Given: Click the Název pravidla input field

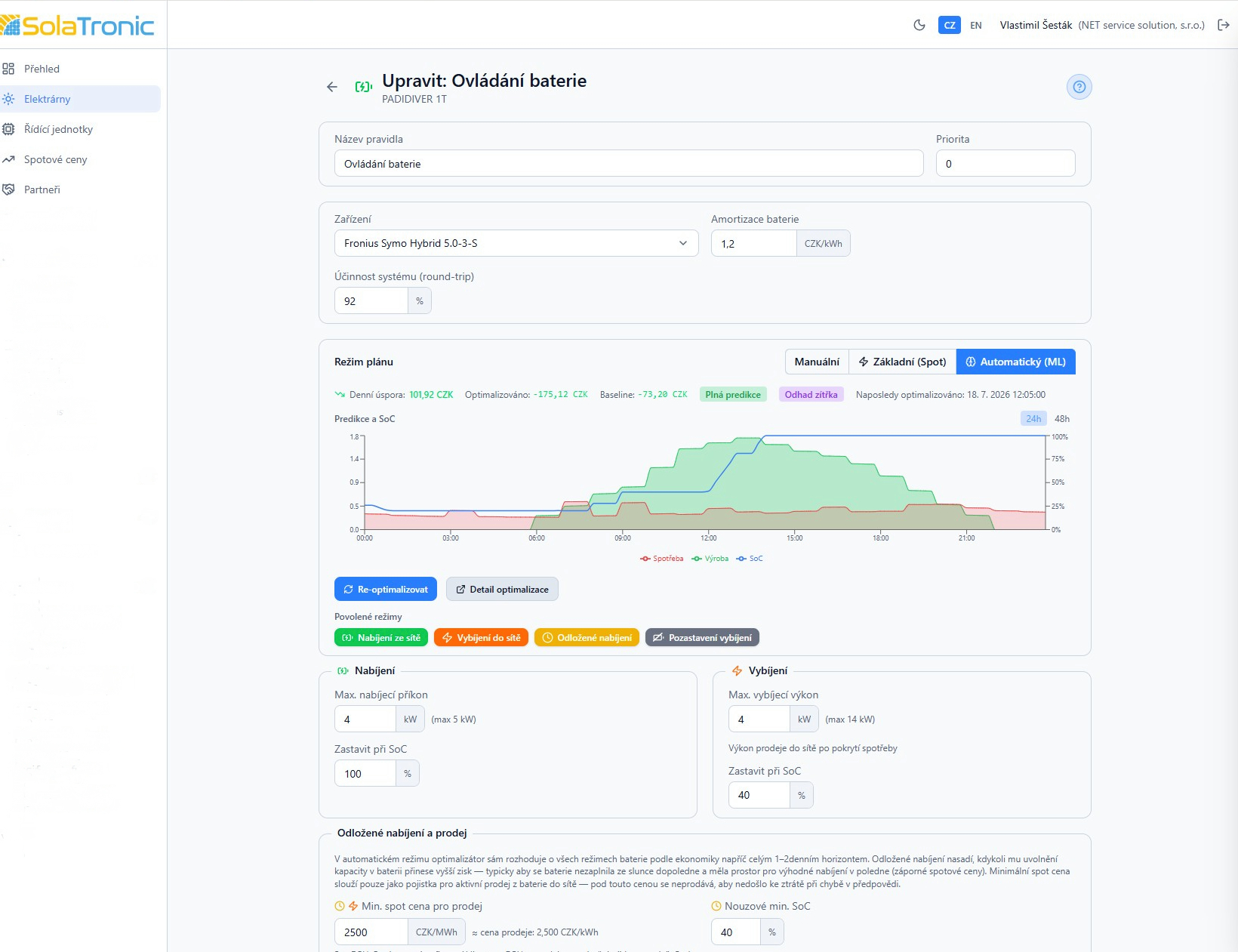Looking at the screenshot, I should coord(629,163).
